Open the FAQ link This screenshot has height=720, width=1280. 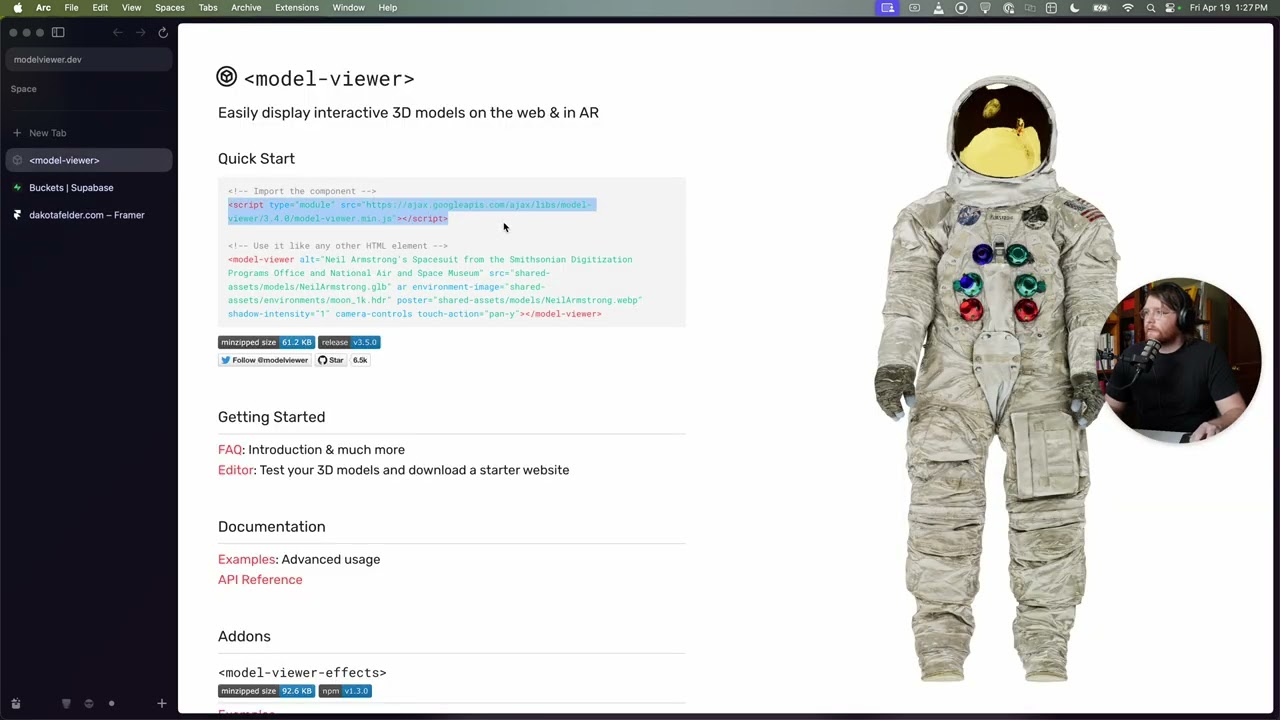[x=230, y=450]
